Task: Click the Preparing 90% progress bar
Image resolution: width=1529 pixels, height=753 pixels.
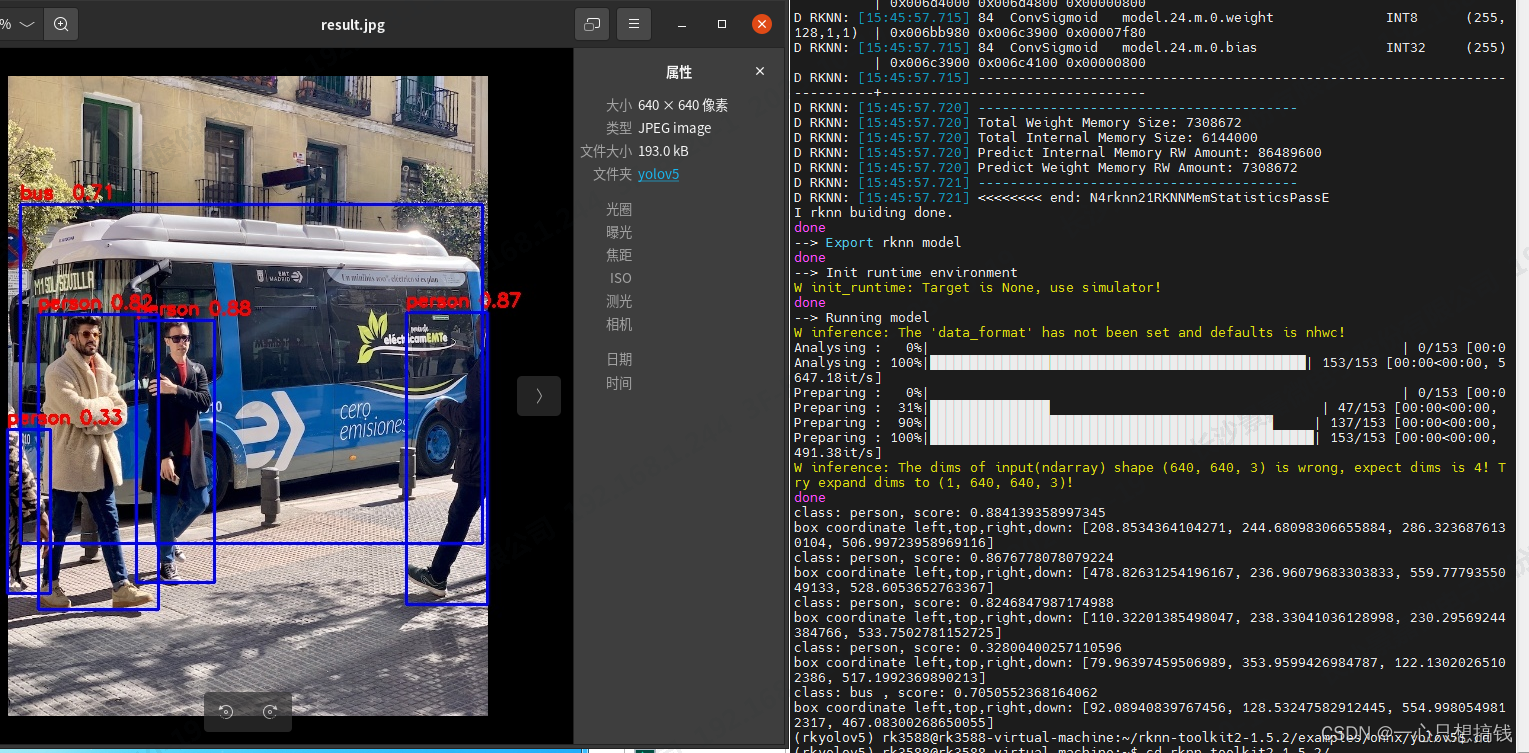Action: point(1101,422)
